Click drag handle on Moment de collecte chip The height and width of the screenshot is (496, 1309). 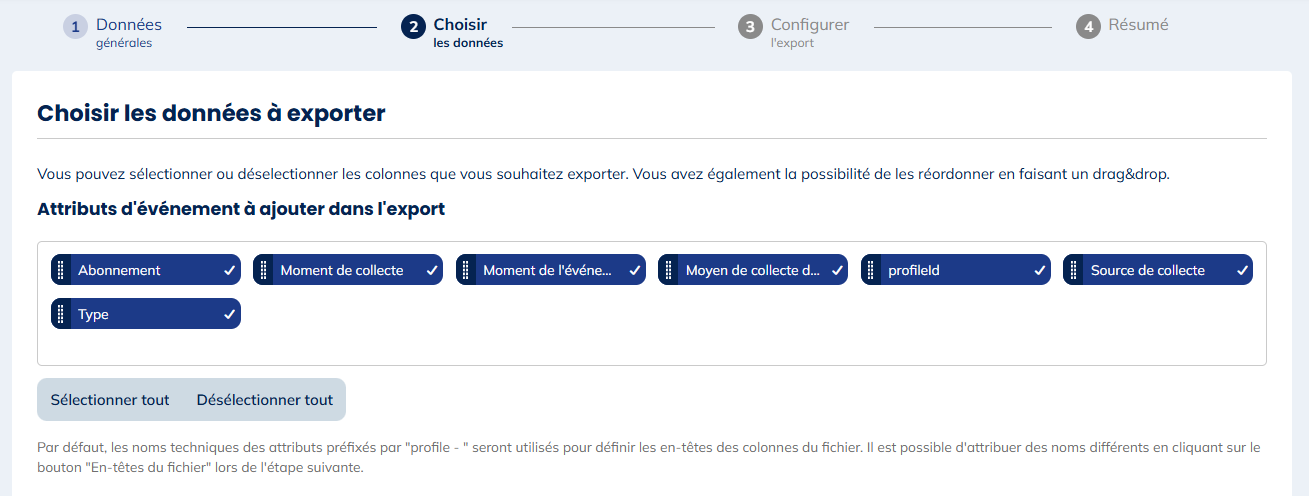coord(263,270)
